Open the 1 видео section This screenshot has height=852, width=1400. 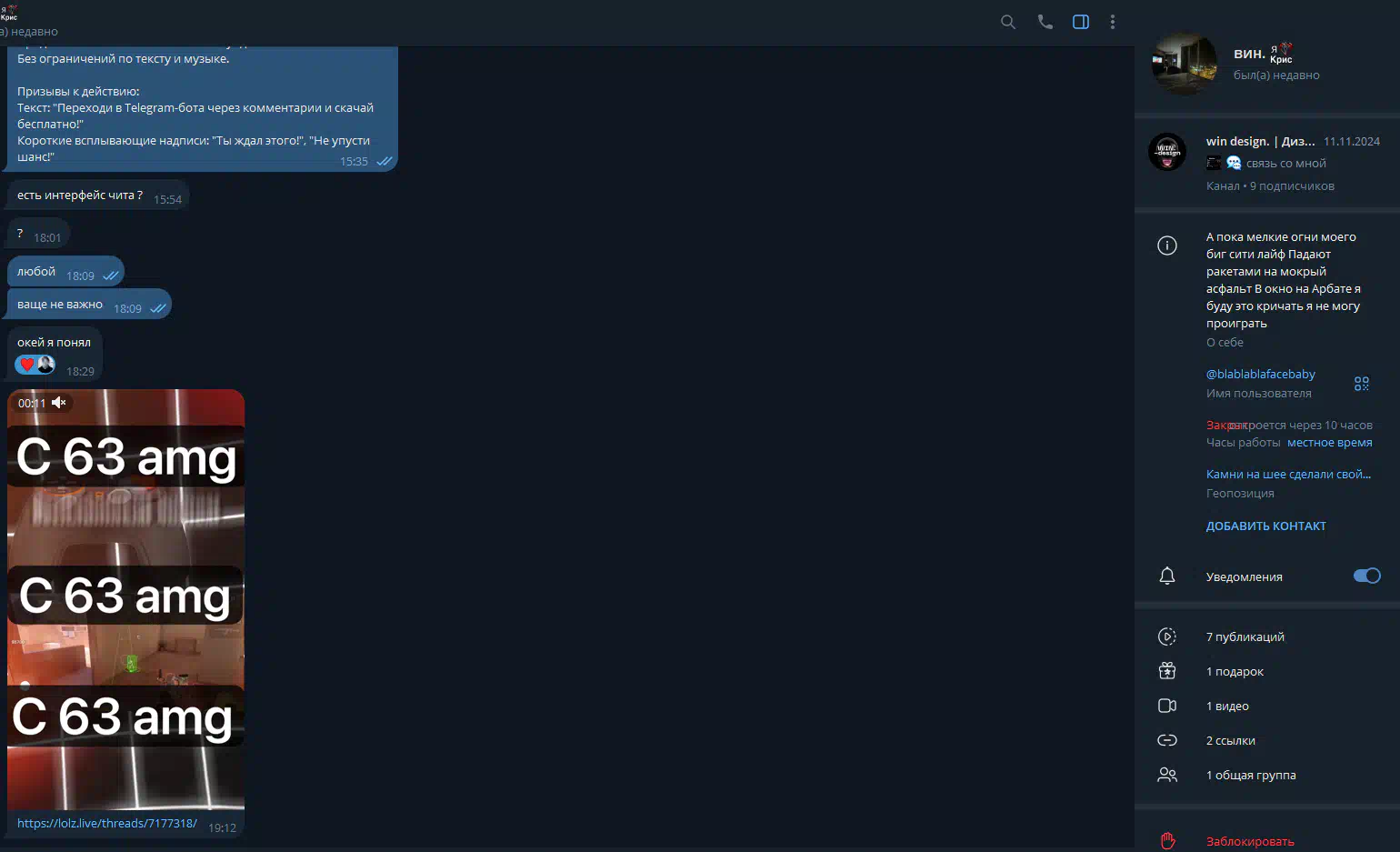click(1227, 706)
